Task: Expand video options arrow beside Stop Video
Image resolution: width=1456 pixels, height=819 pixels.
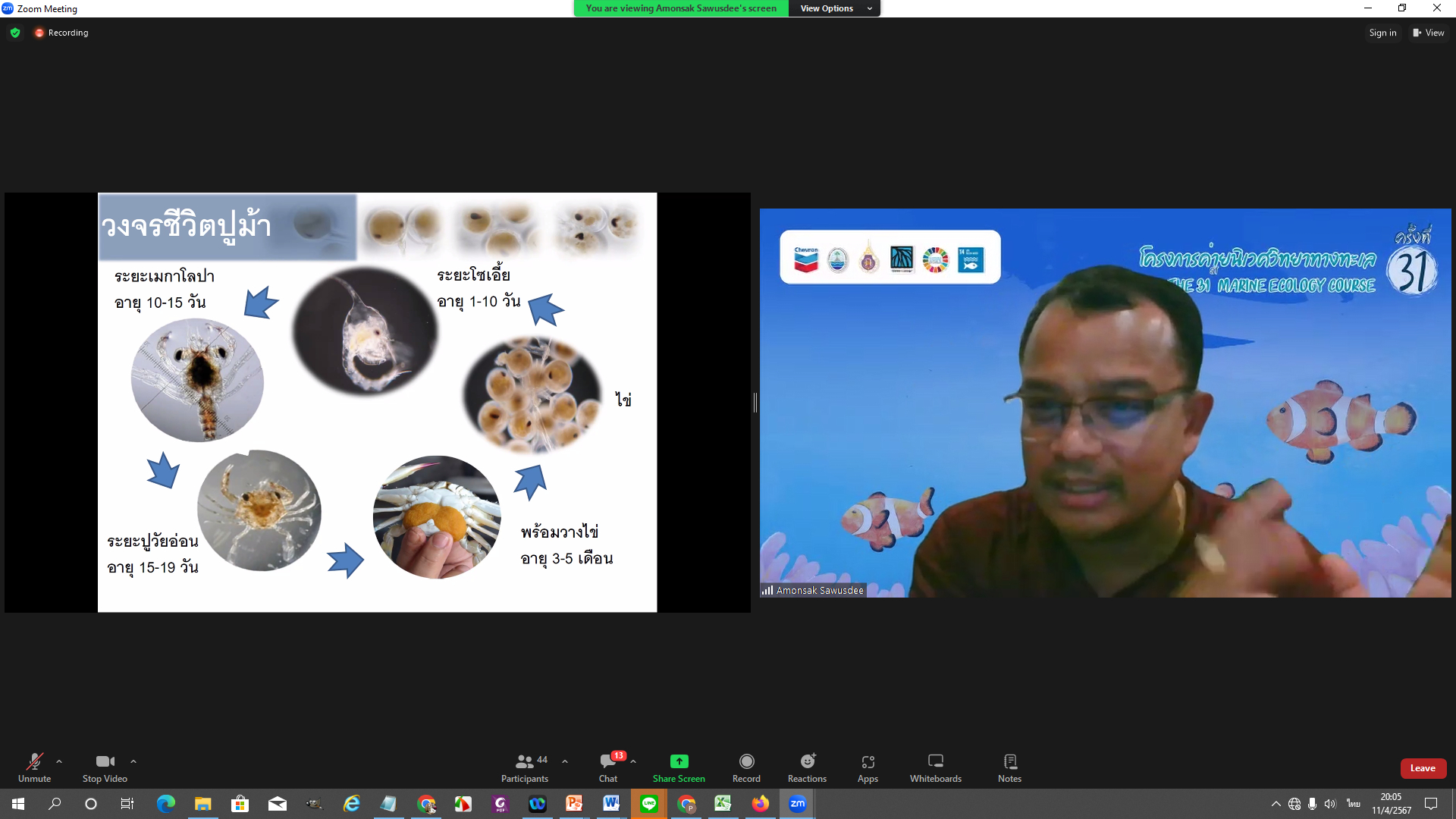Action: click(133, 761)
